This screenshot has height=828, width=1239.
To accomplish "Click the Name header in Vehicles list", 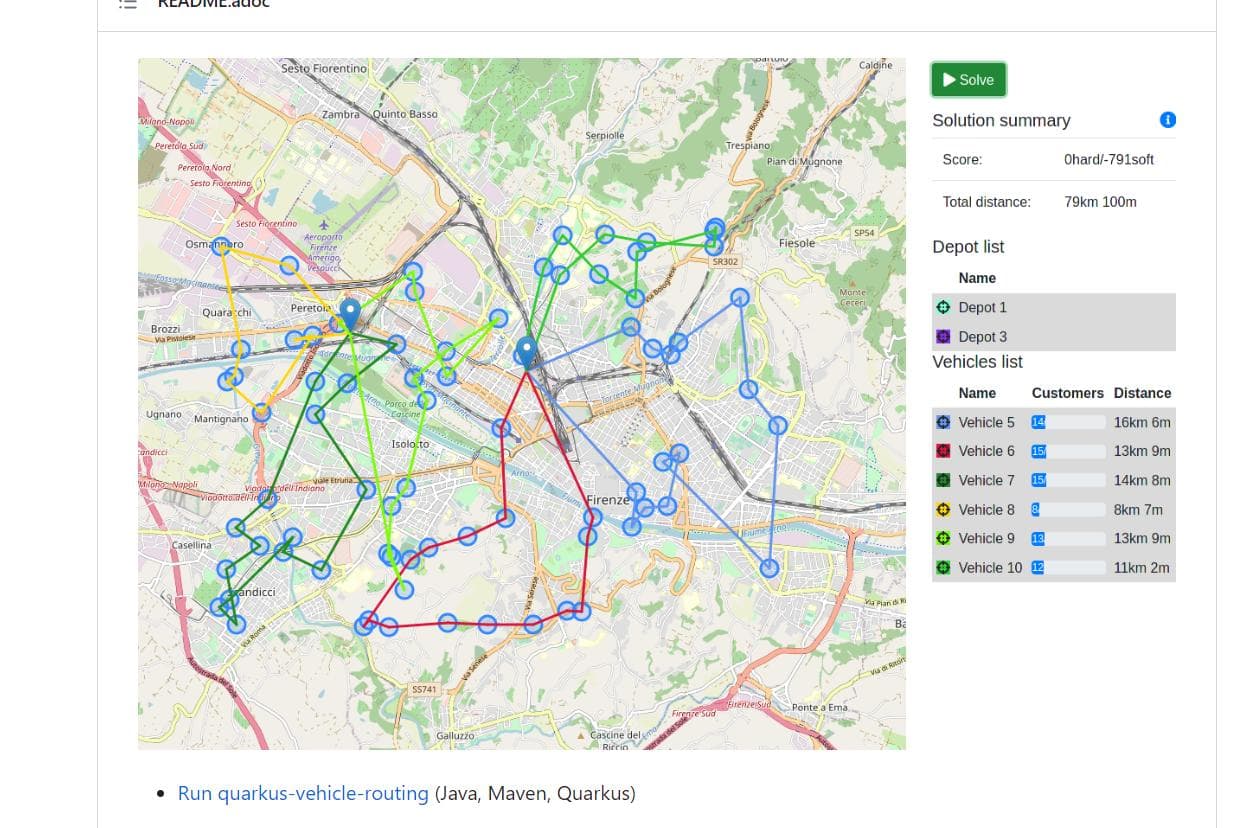I will [977, 393].
